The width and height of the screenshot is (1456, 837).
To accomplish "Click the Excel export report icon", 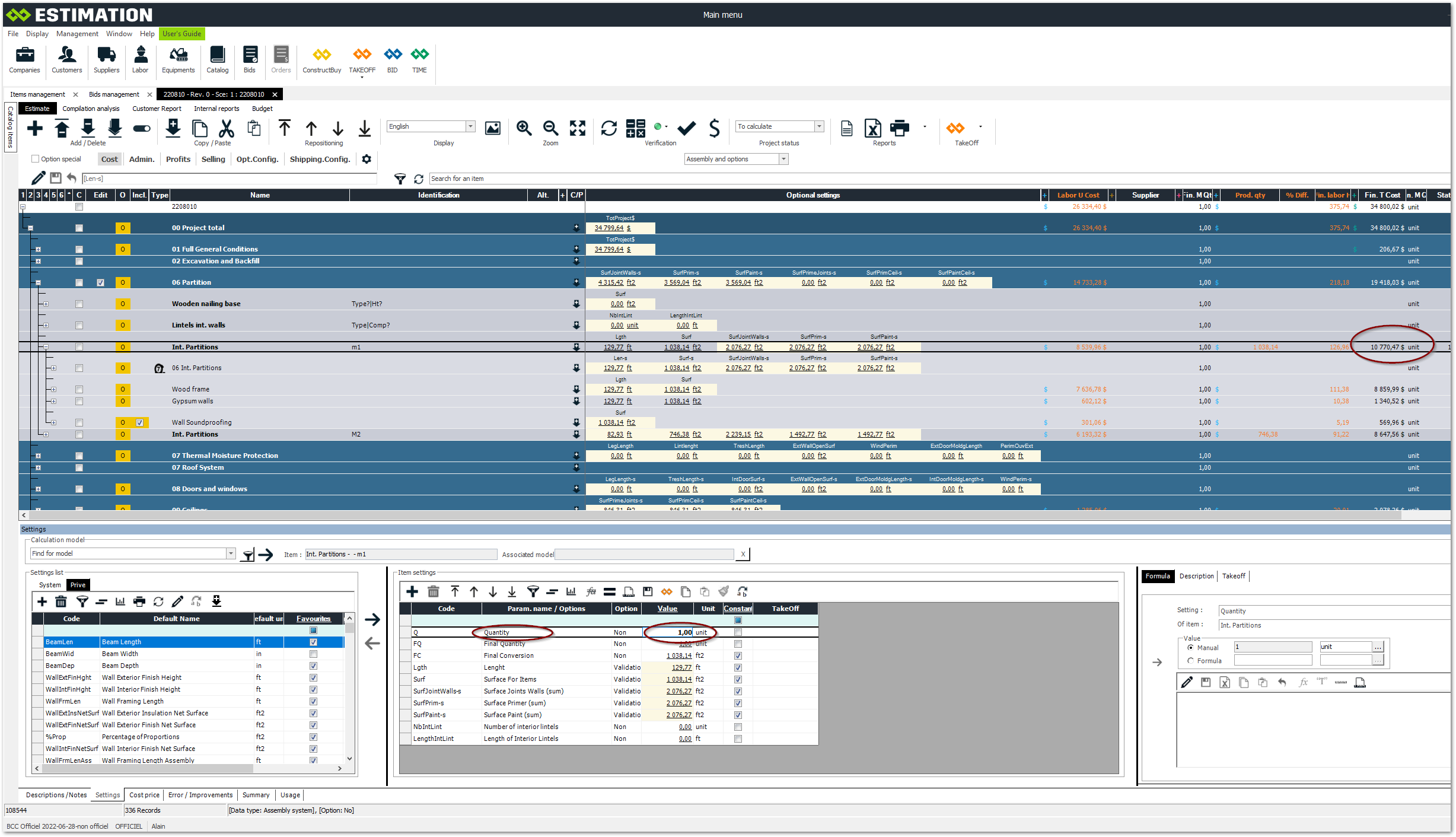I will pyautogui.click(x=873, y=128).
